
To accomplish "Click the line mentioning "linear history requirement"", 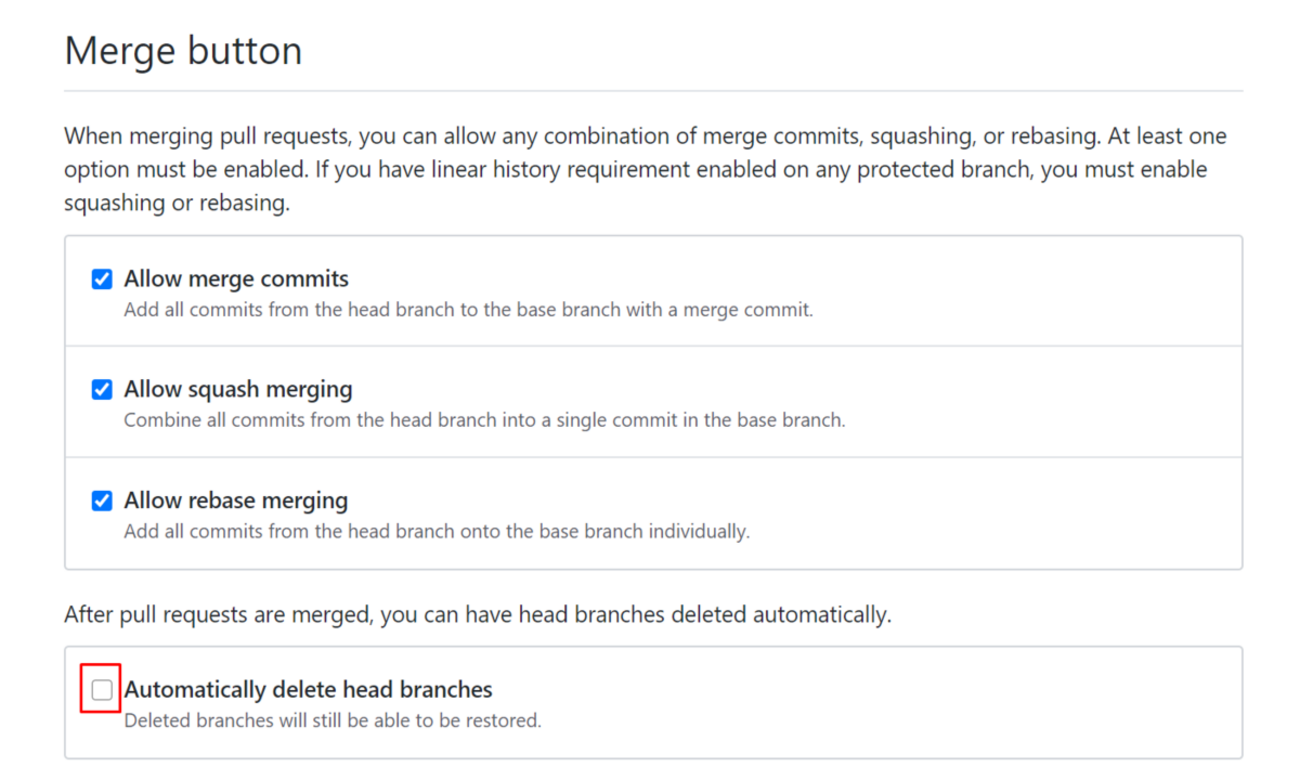I will (x=635, y=169).
